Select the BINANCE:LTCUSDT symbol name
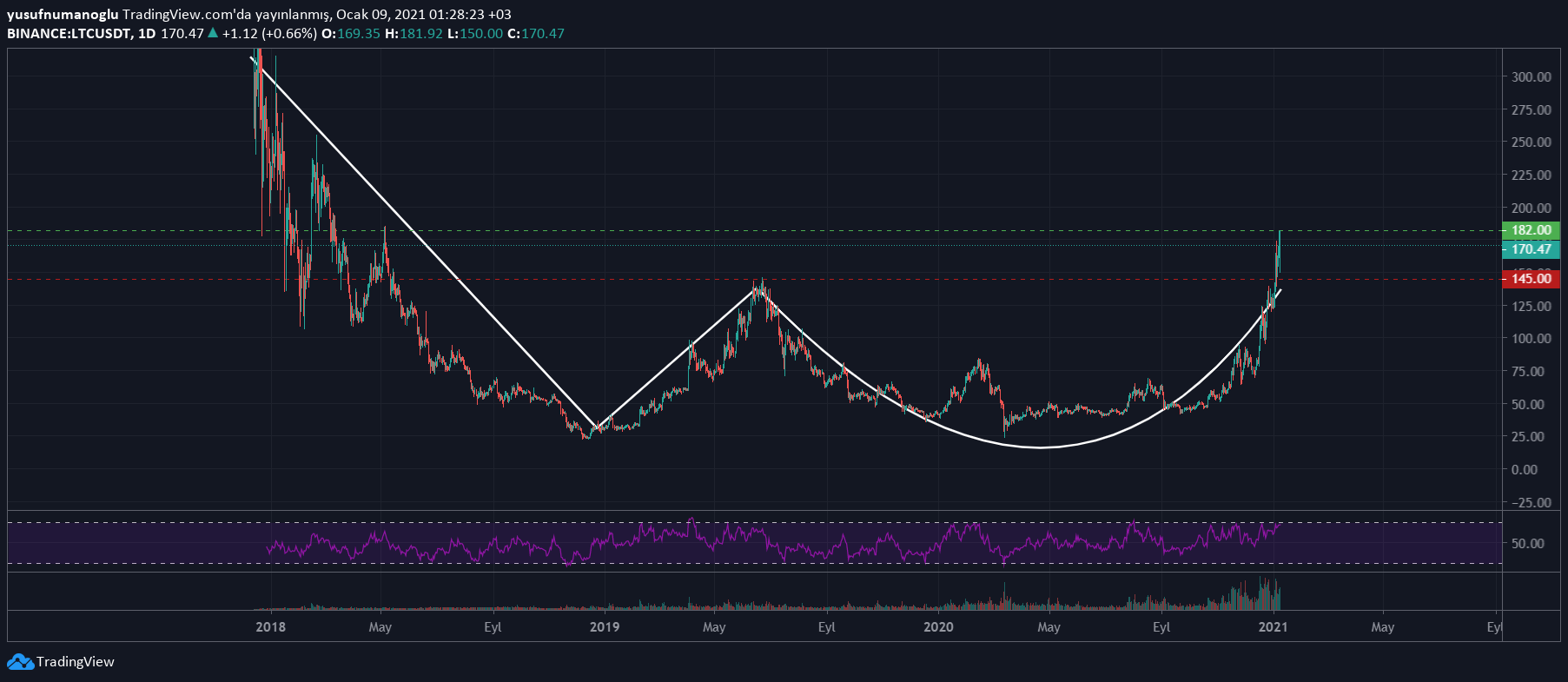Screen dimensions: 1568x682 click(69, 34)
